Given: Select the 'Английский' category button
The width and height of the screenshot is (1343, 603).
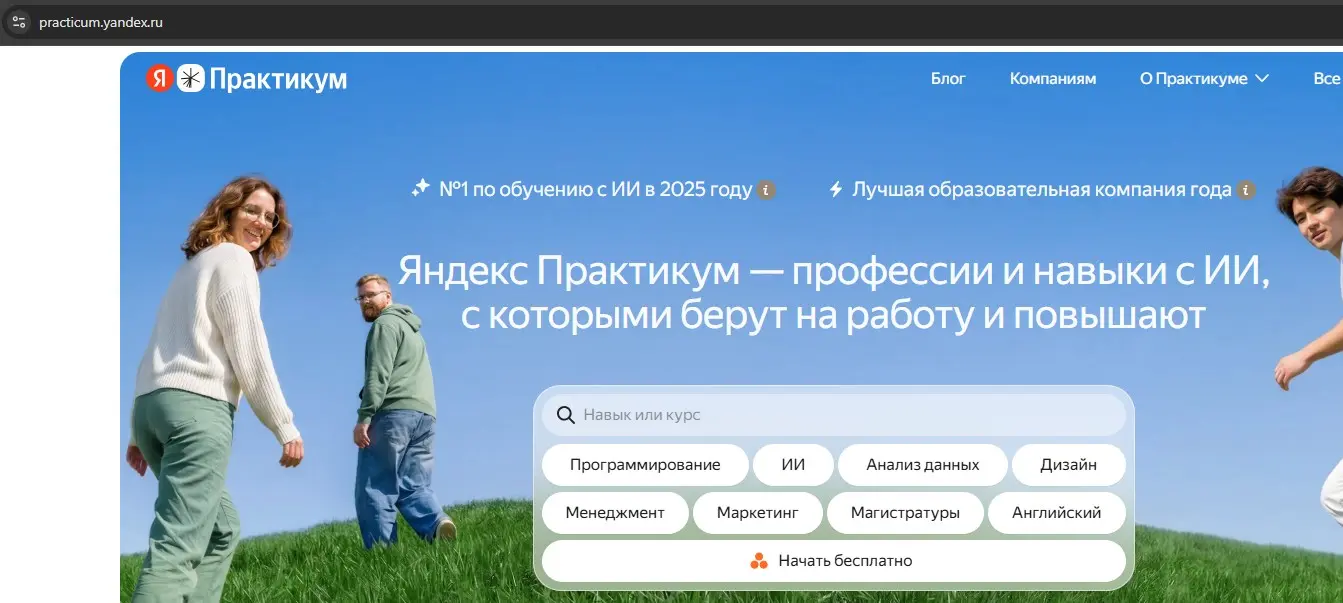Looking at the screenshot, I should (1057, 513).
